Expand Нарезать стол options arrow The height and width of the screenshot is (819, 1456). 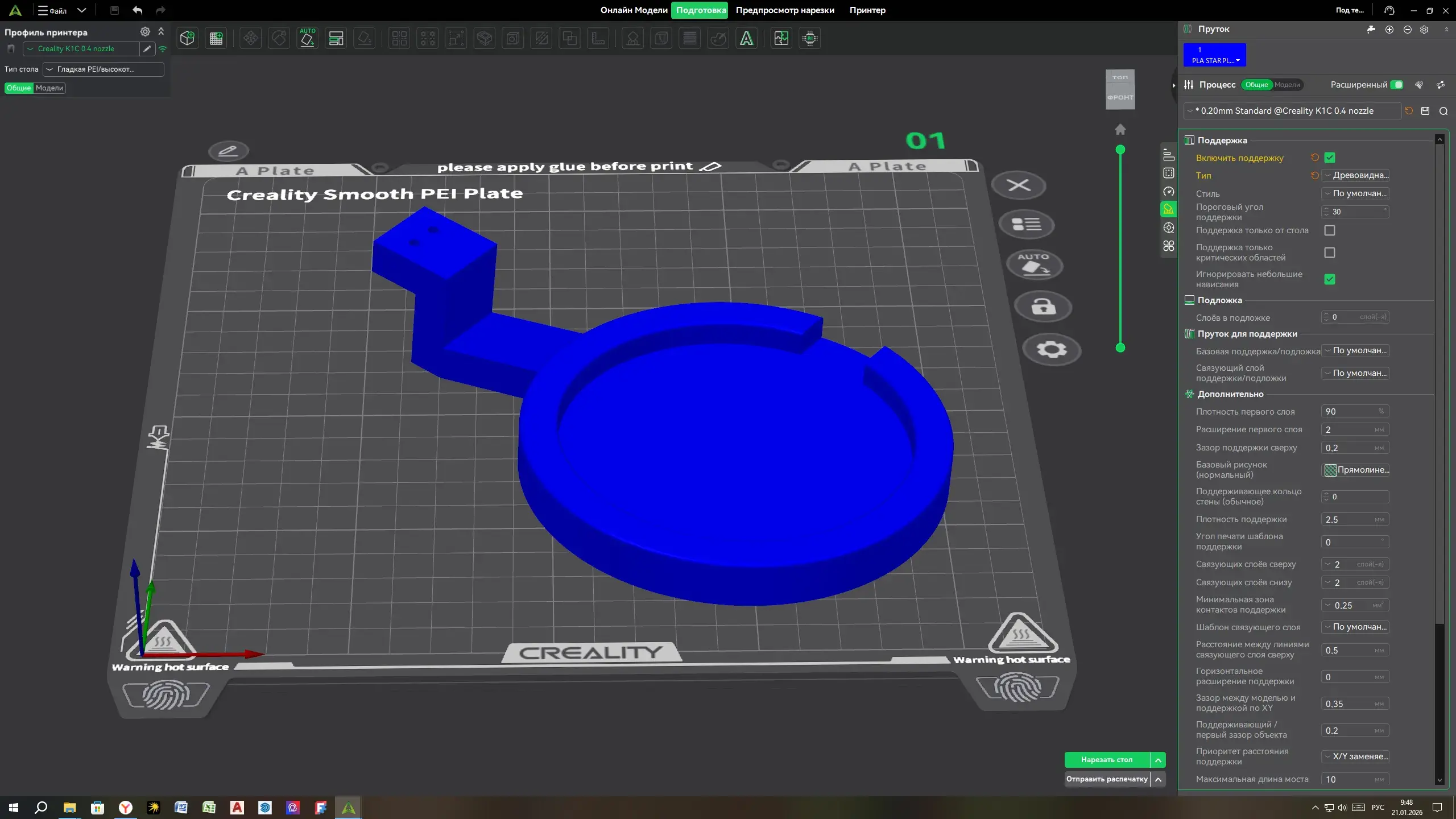[x=1158, y=760]
